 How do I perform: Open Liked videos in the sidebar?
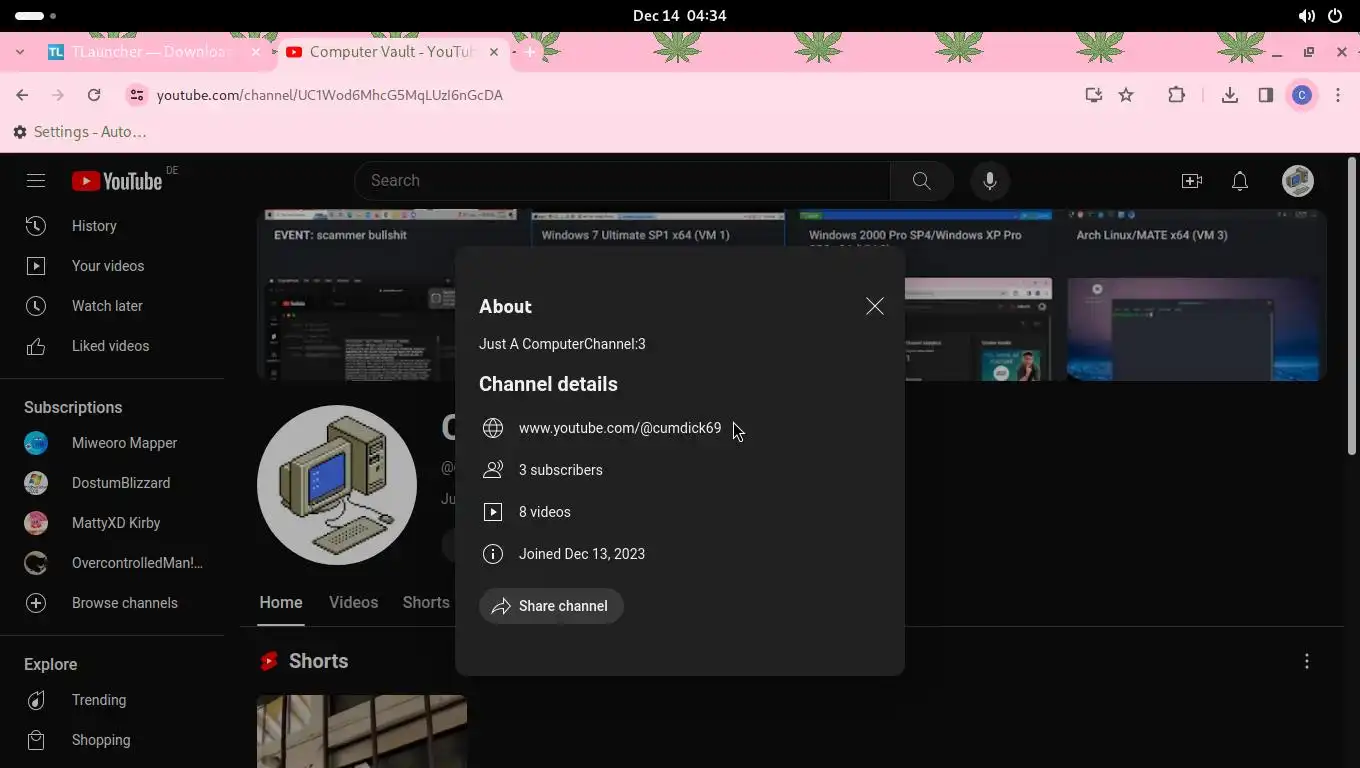(112, 346)
